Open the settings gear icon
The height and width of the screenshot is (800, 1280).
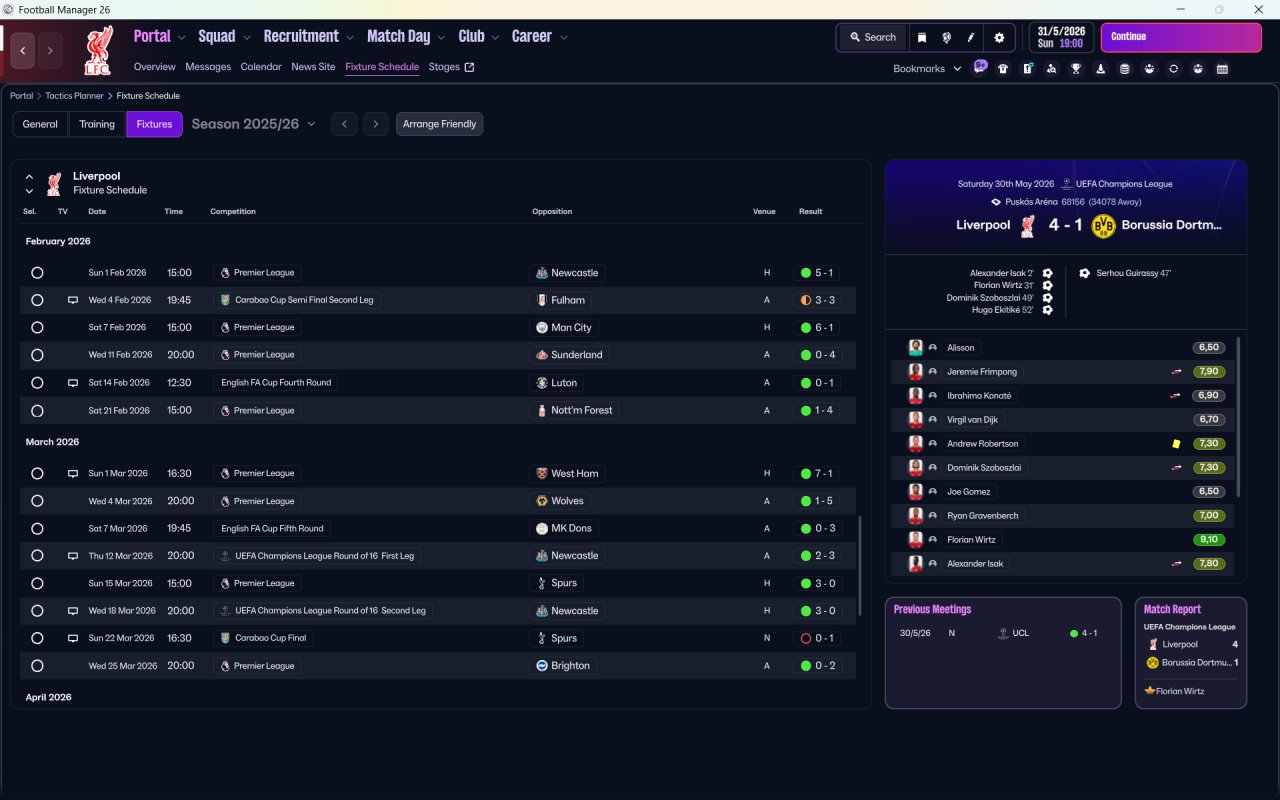click(x=998, y=37)
